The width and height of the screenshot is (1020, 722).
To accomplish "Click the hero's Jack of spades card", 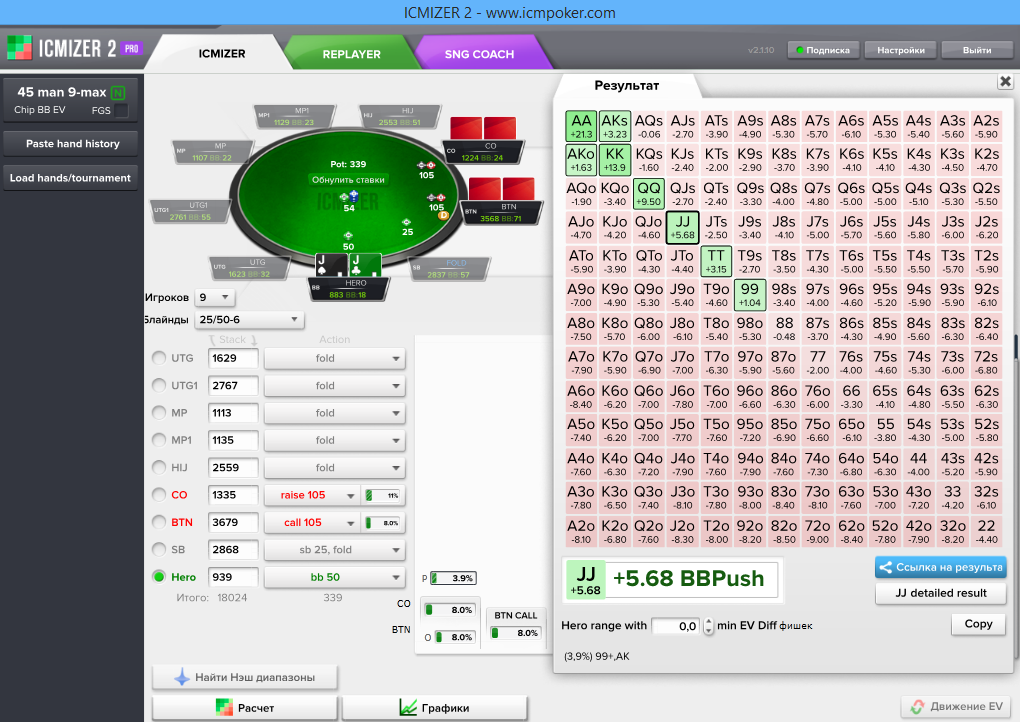I will click(331, 265).
